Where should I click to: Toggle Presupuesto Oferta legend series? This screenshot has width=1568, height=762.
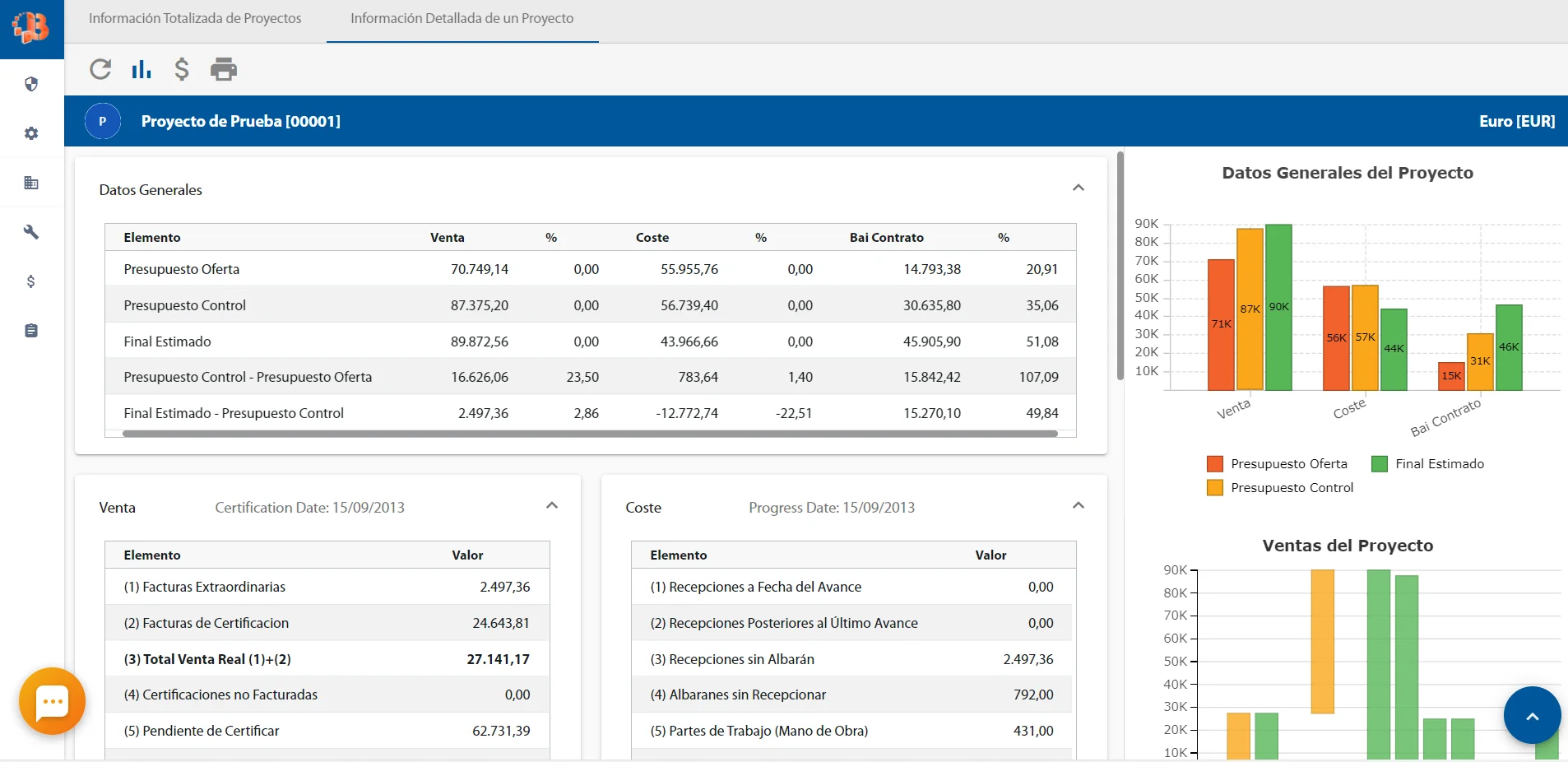(1277, 464)
